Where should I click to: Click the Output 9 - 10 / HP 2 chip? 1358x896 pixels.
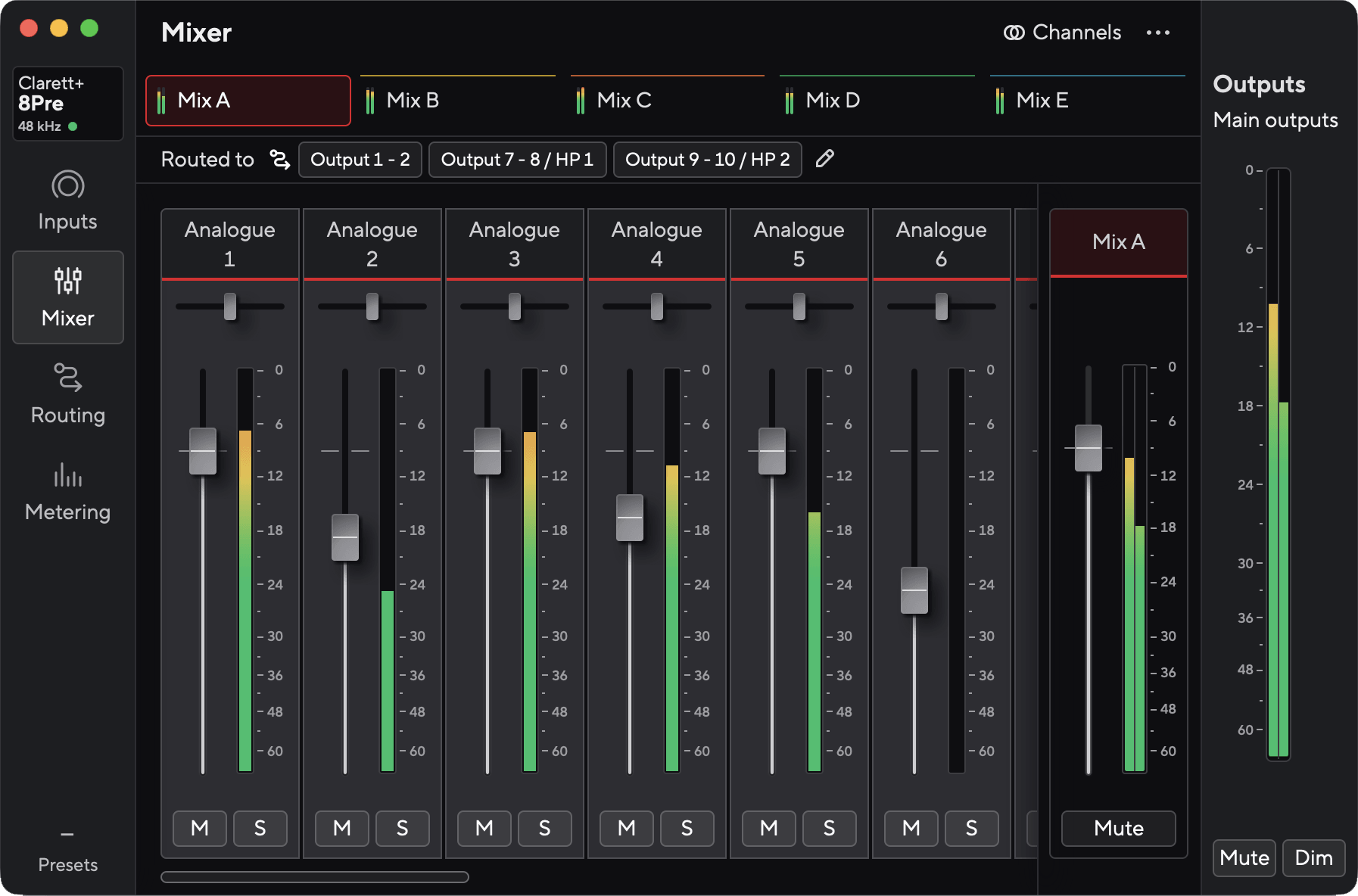click(708, 160)
